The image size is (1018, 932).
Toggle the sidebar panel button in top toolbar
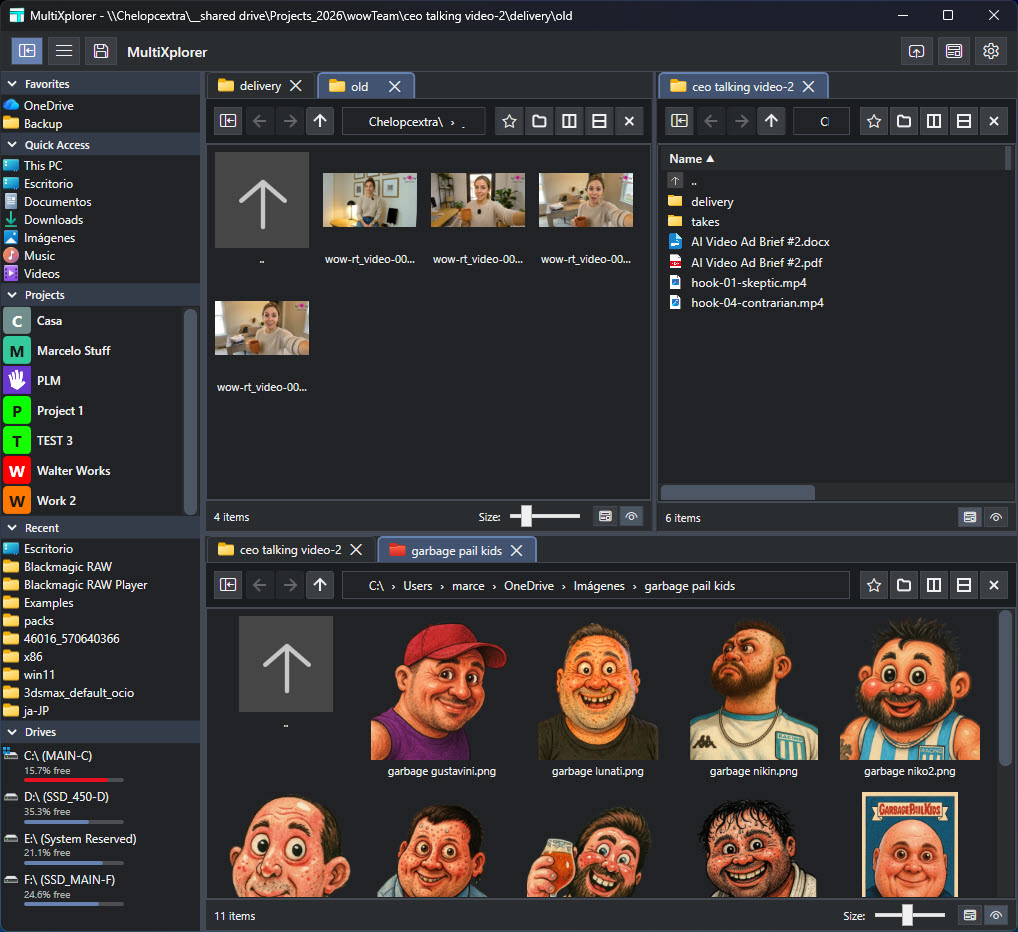coord(27,51)
